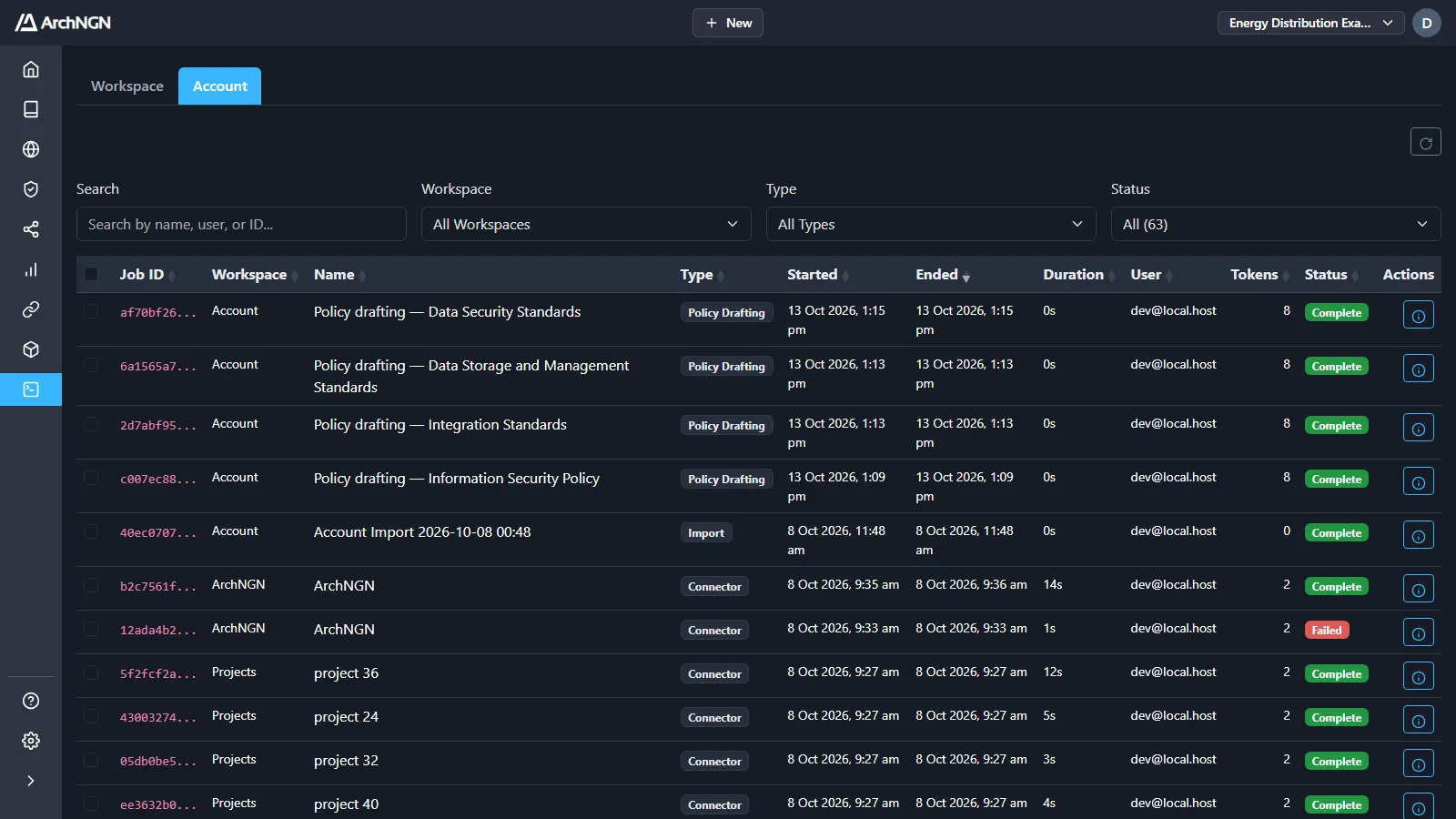Screen dimensions: 1456x819
Task: Switch to the Account tab
Action: pos(219,86)
